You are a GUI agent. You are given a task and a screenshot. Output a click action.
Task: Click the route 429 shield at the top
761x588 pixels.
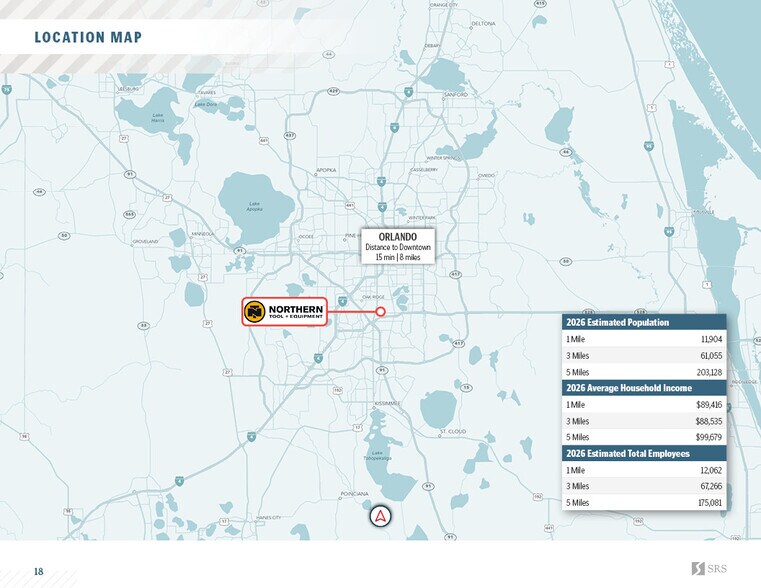[x=333, y=91]
